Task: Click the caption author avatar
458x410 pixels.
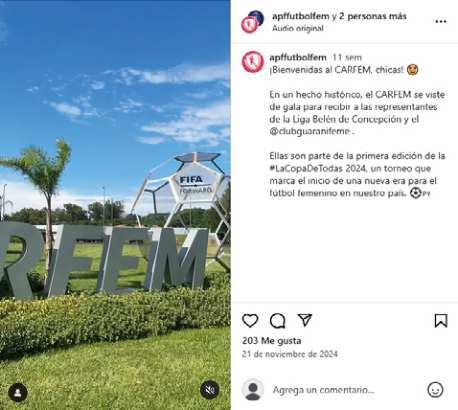Action: pyautogui.click(x=253, y=62)
